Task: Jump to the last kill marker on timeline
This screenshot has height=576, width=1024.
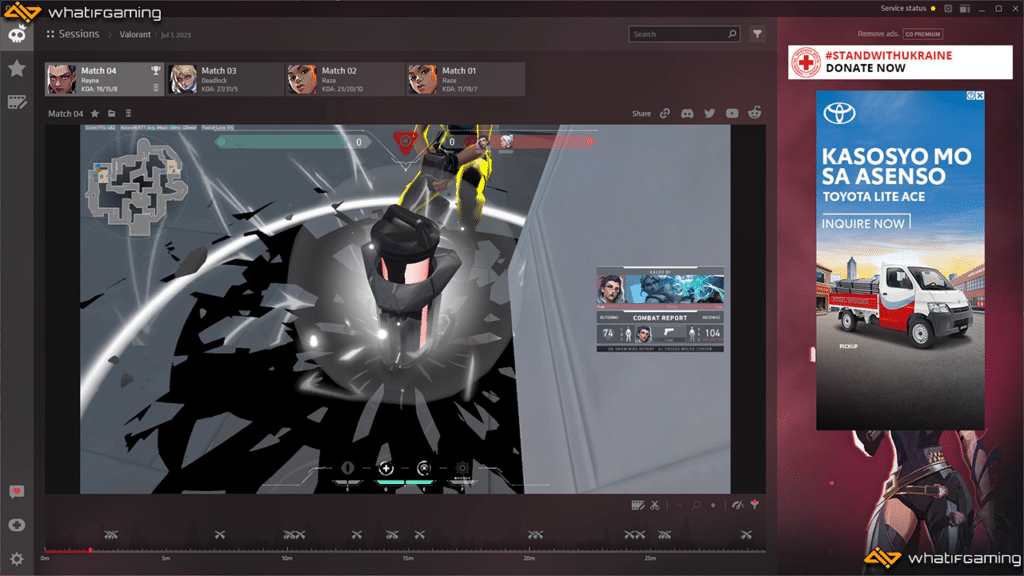Action: pos(746,535)
